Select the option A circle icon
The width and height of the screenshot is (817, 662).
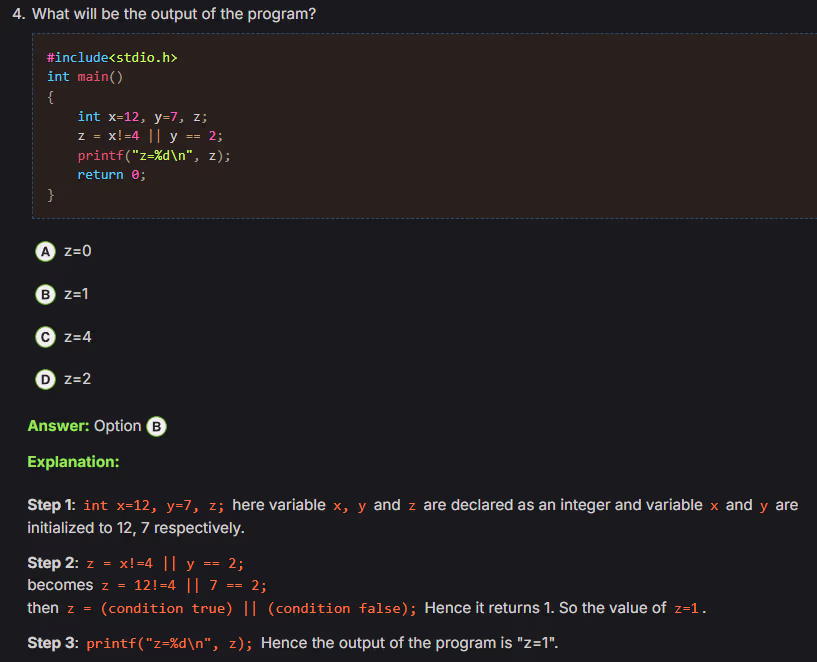[x=45, y=251]
